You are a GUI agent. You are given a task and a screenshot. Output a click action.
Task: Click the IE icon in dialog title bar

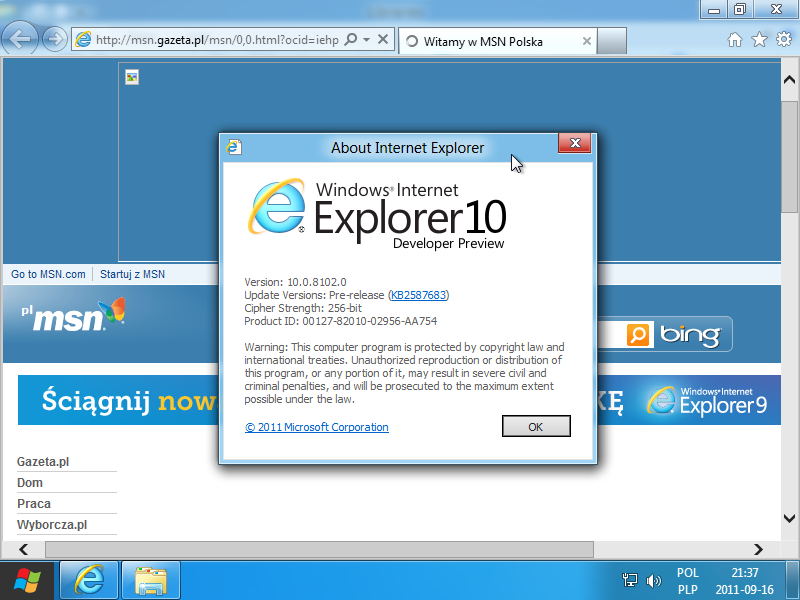pos(234,147)
